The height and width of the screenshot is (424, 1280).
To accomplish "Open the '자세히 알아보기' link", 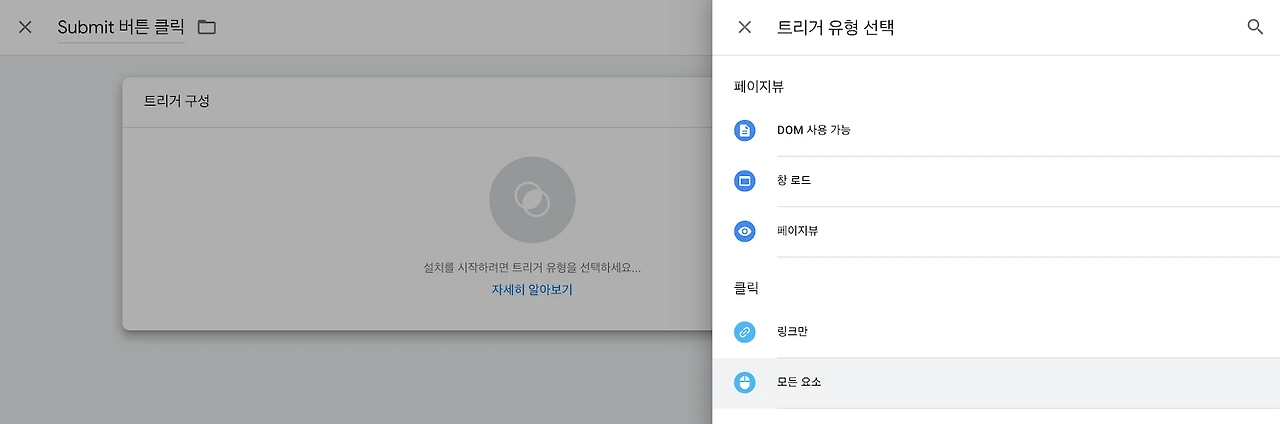I will (x=532, y=290).
